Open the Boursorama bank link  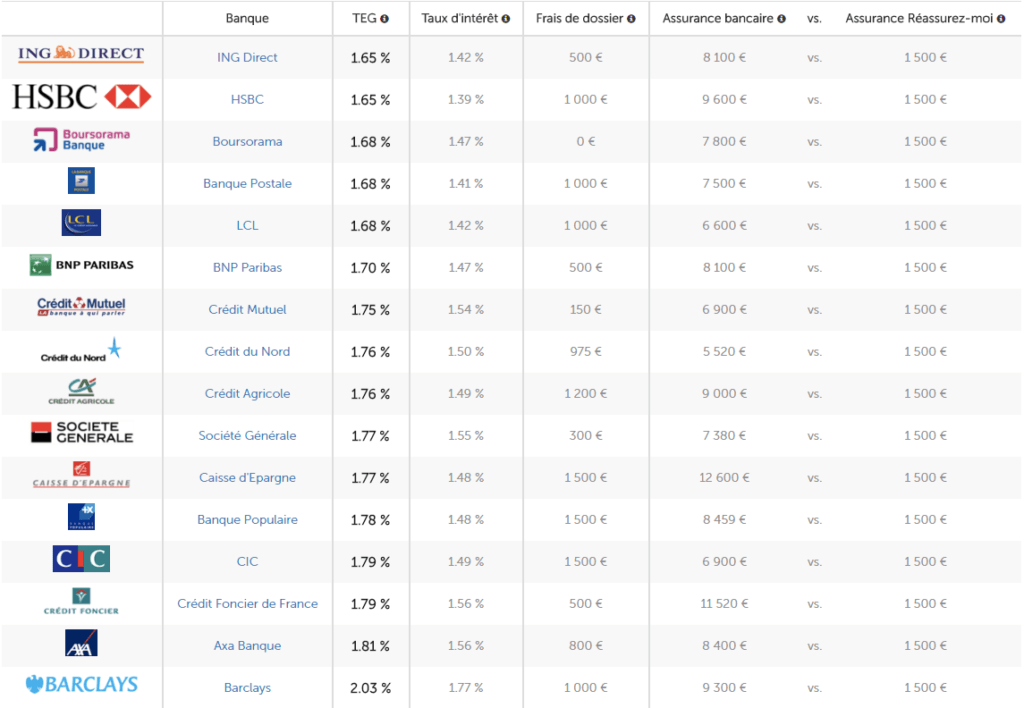[x=247, y=142]
